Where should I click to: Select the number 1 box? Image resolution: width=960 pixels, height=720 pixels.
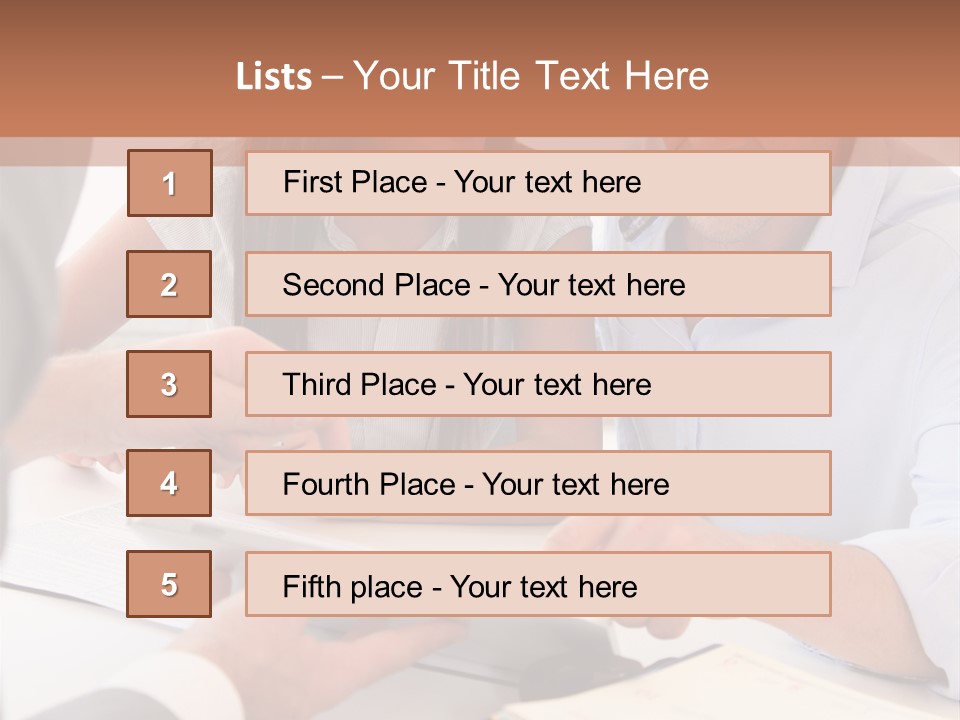click(x=170, y=183)
